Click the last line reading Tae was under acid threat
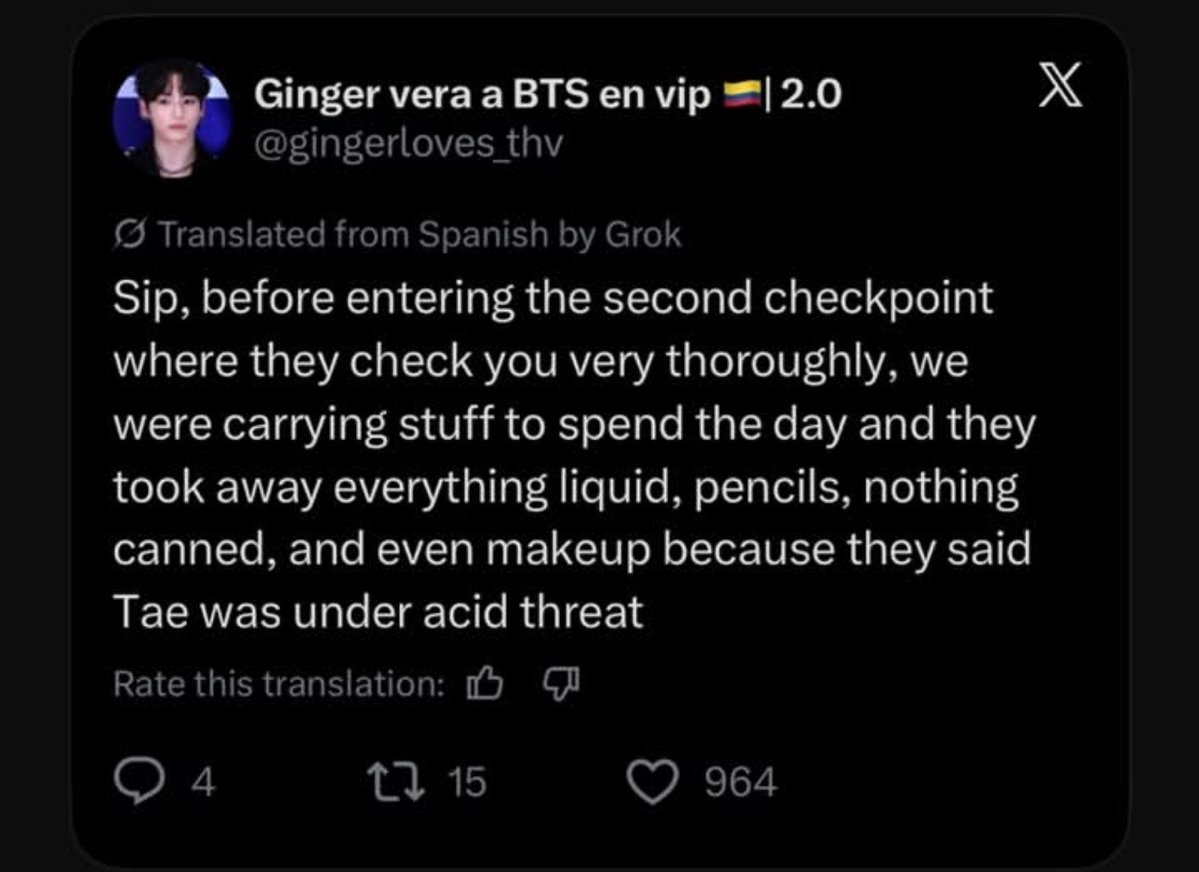Image resolution: width=1199 pixels, height=872 pixels. coord(379,613)
